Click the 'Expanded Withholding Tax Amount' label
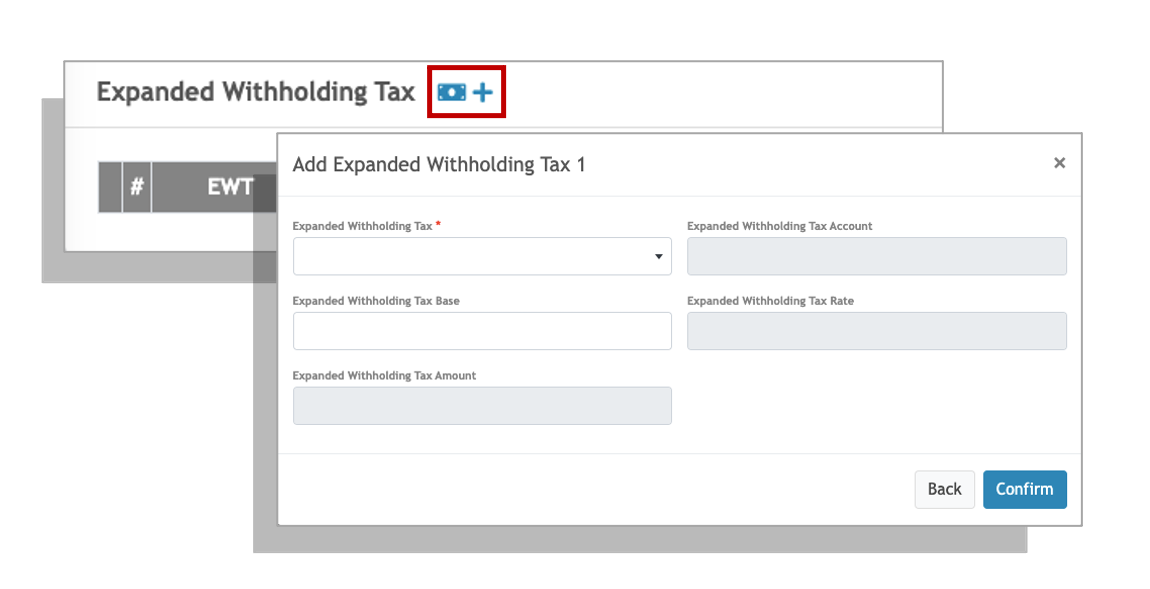This screenshot has height=589, width=1150. coord(384,376)
